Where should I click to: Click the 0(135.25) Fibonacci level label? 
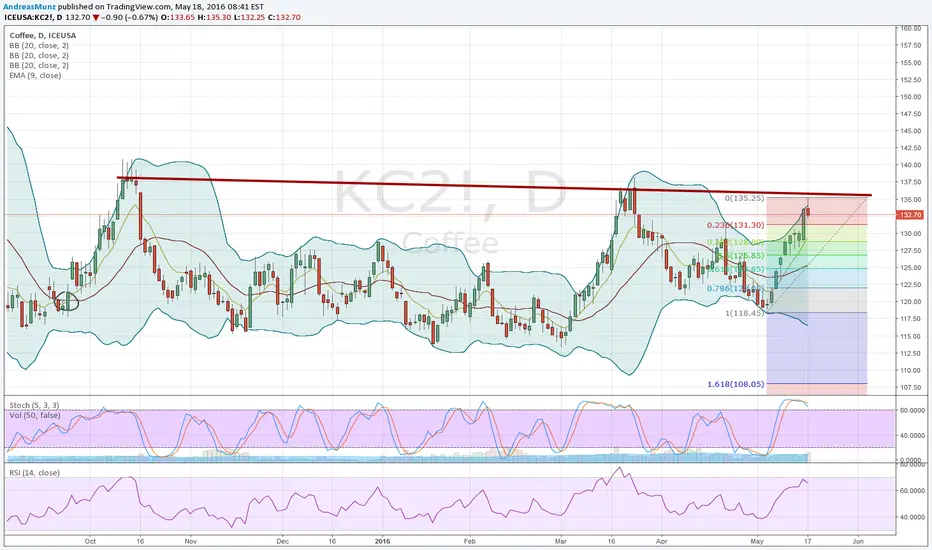point(744,198)
